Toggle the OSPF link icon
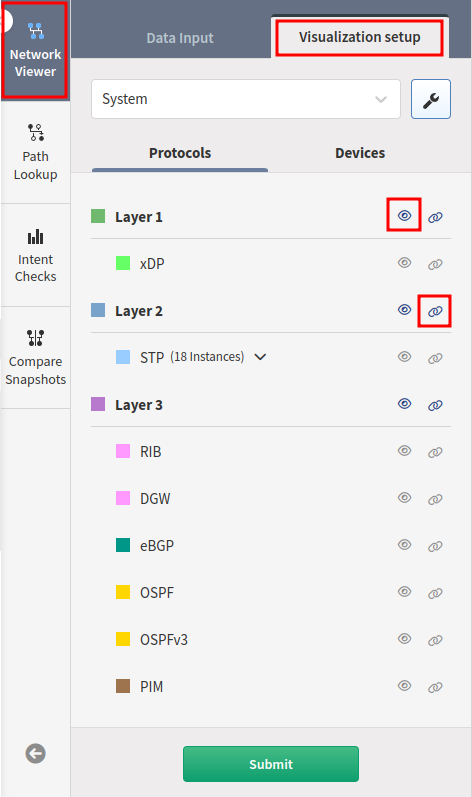 click(435, 593)
